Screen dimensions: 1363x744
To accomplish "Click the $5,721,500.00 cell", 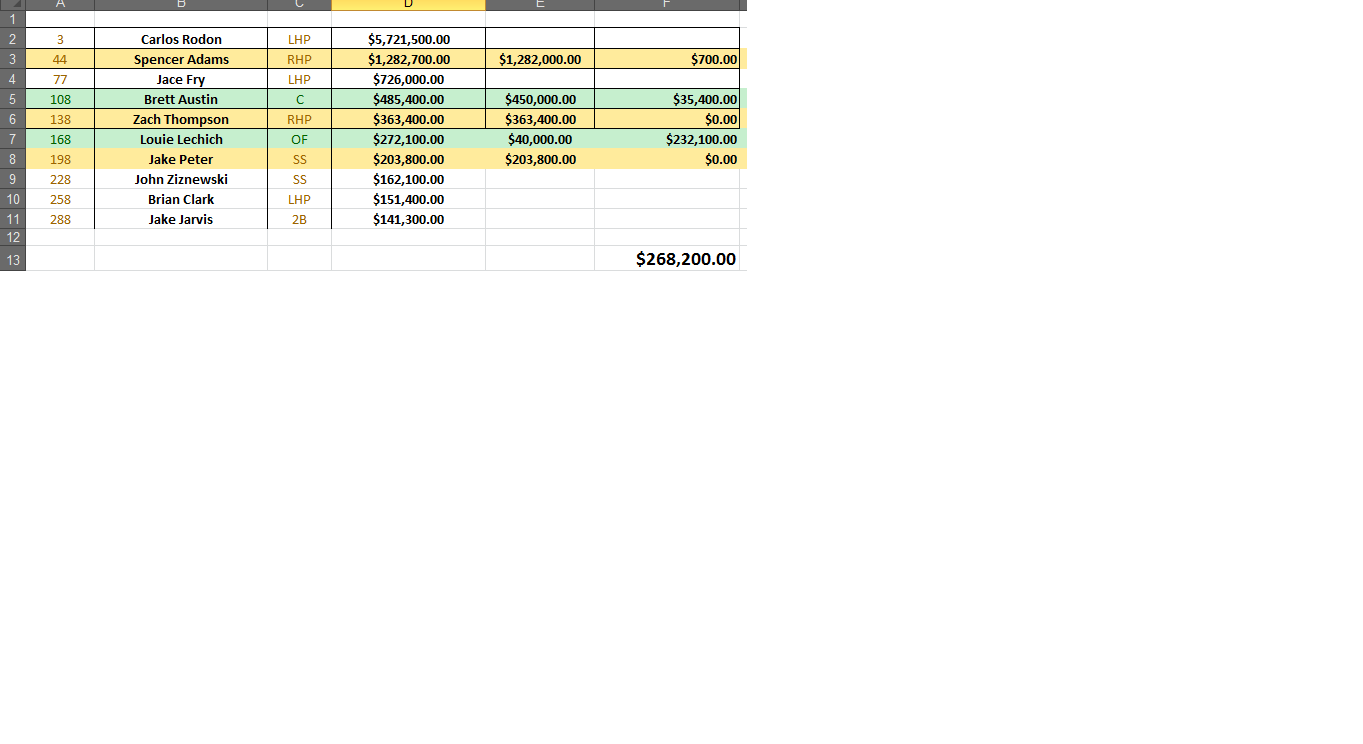I will [408, 39].
